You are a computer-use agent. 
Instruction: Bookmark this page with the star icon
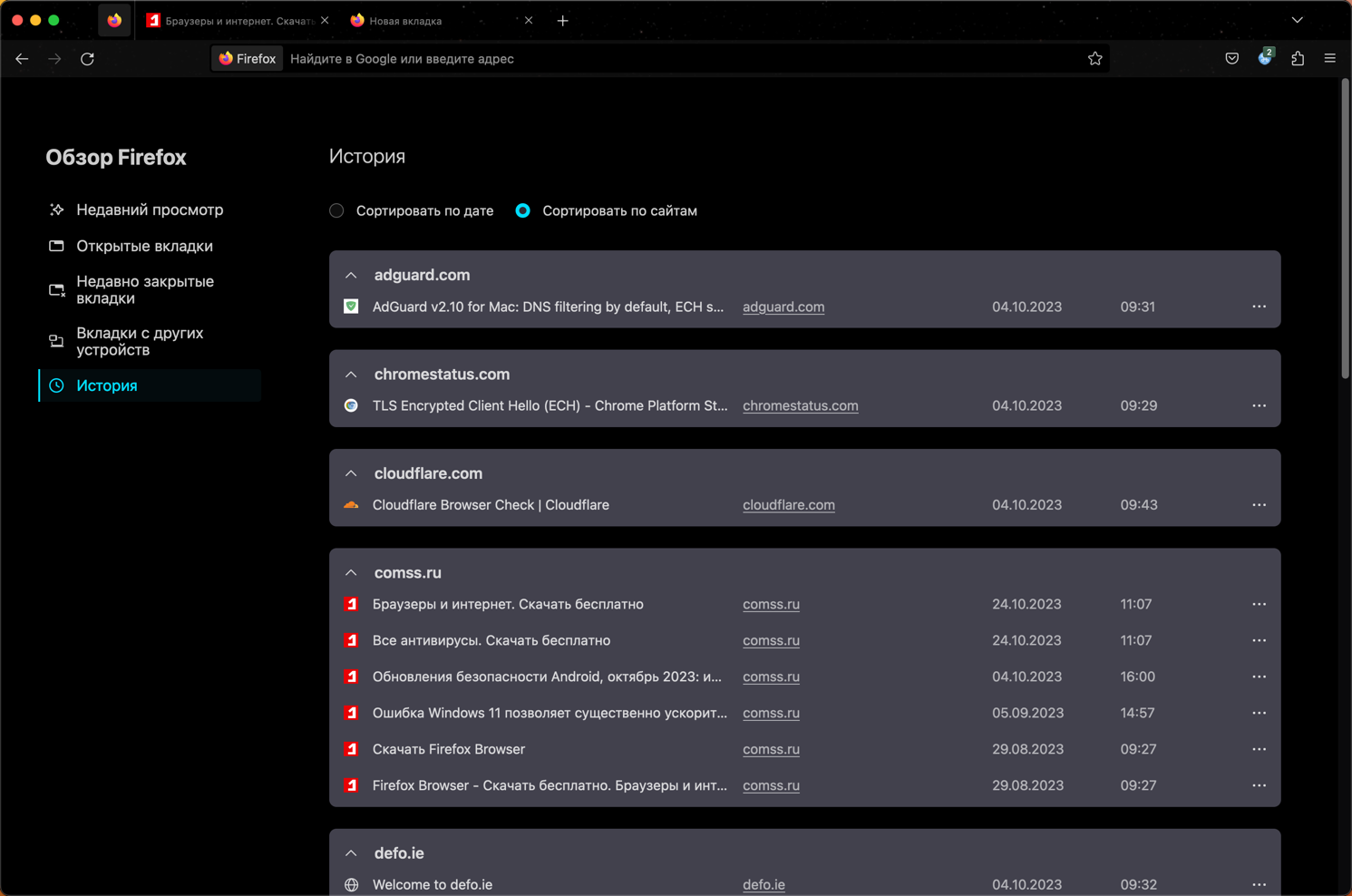(x=1094, y=59)
